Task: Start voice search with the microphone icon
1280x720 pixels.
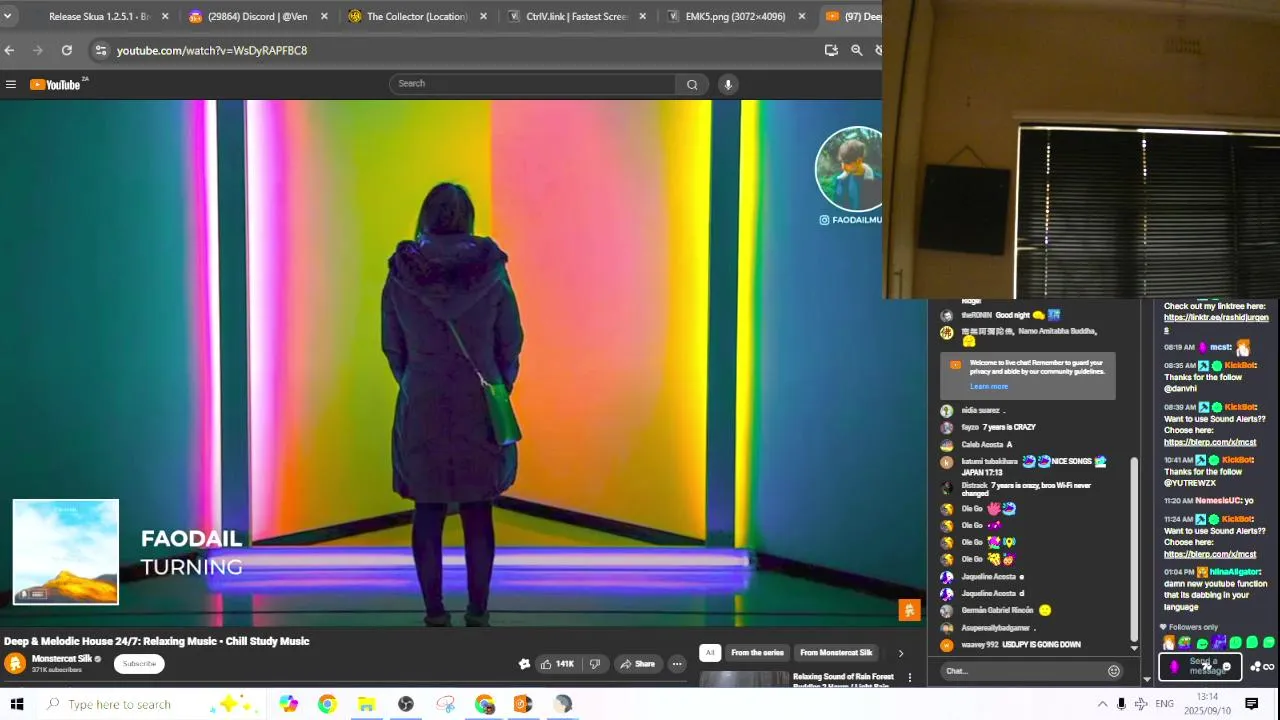Action: click(728, 84)
